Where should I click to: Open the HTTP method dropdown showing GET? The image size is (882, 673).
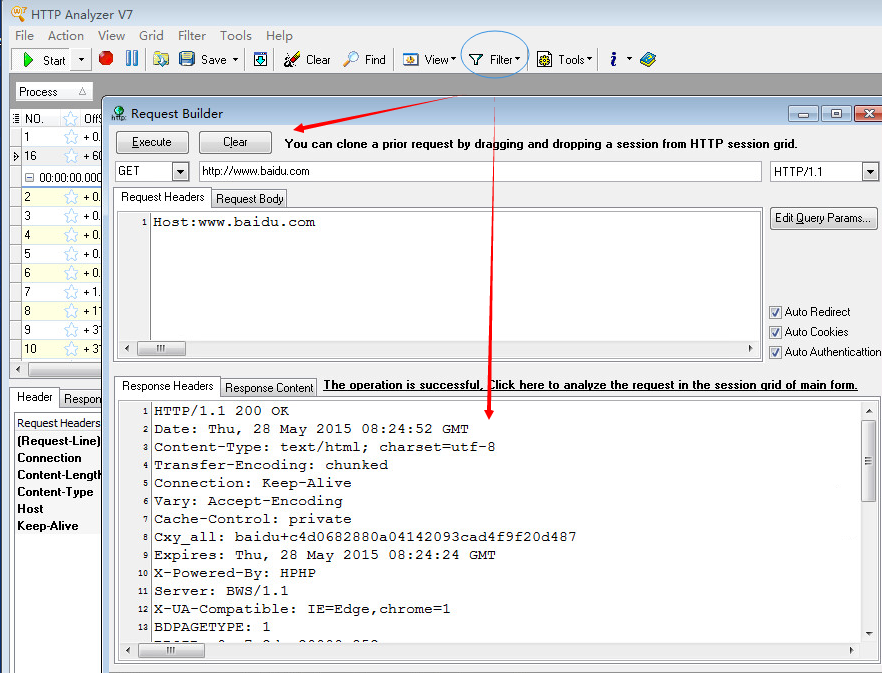pos(180,171)
